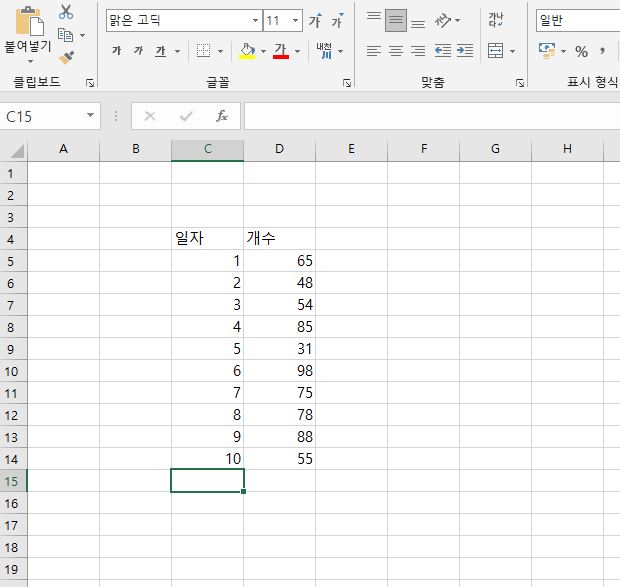Open alignment group dialog launcher
620x587 pixels.
tap(520, 83)
